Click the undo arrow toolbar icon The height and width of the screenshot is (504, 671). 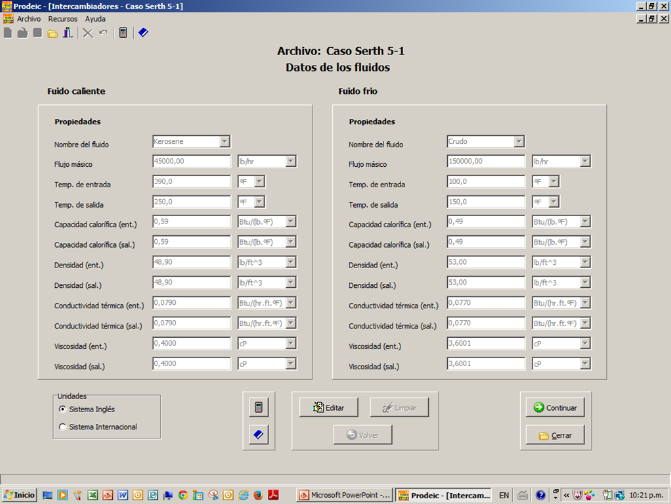pos(103,33)
